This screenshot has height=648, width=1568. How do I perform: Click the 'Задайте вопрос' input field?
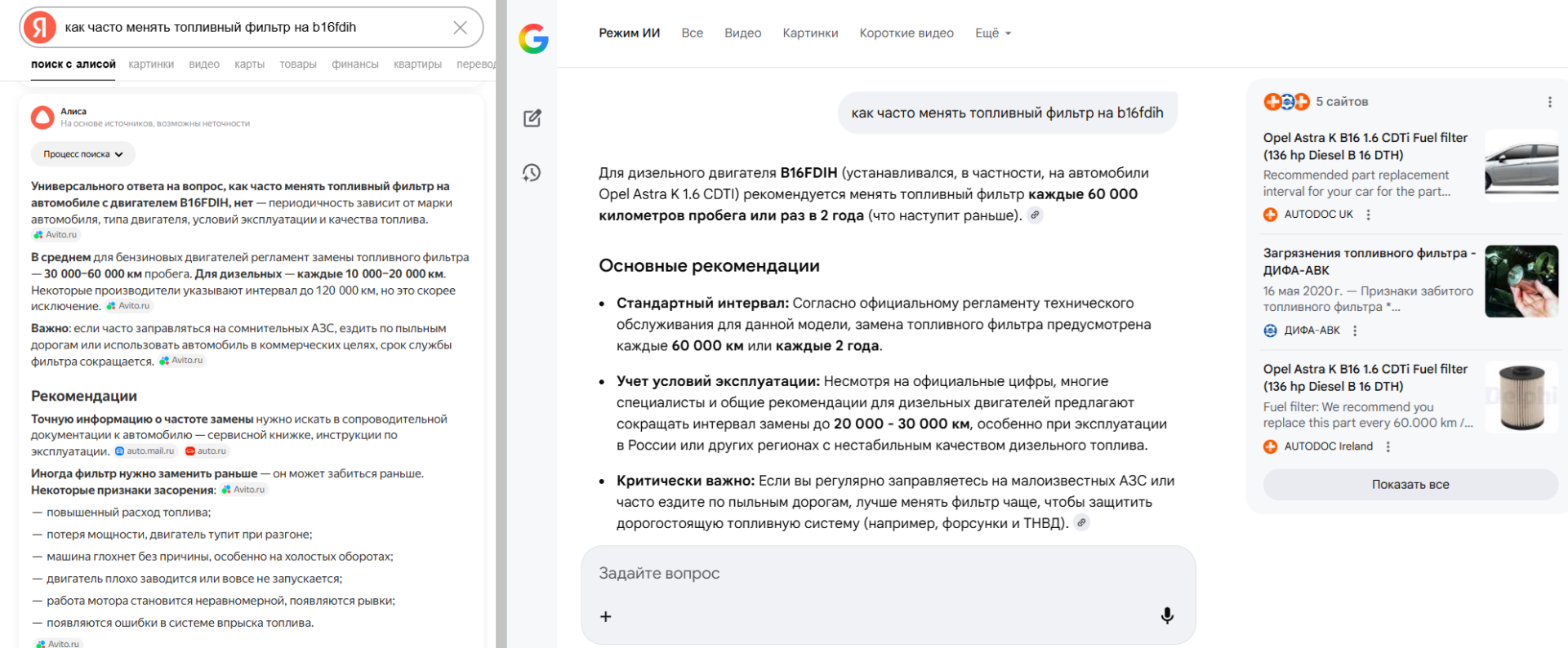click(659, 573)
